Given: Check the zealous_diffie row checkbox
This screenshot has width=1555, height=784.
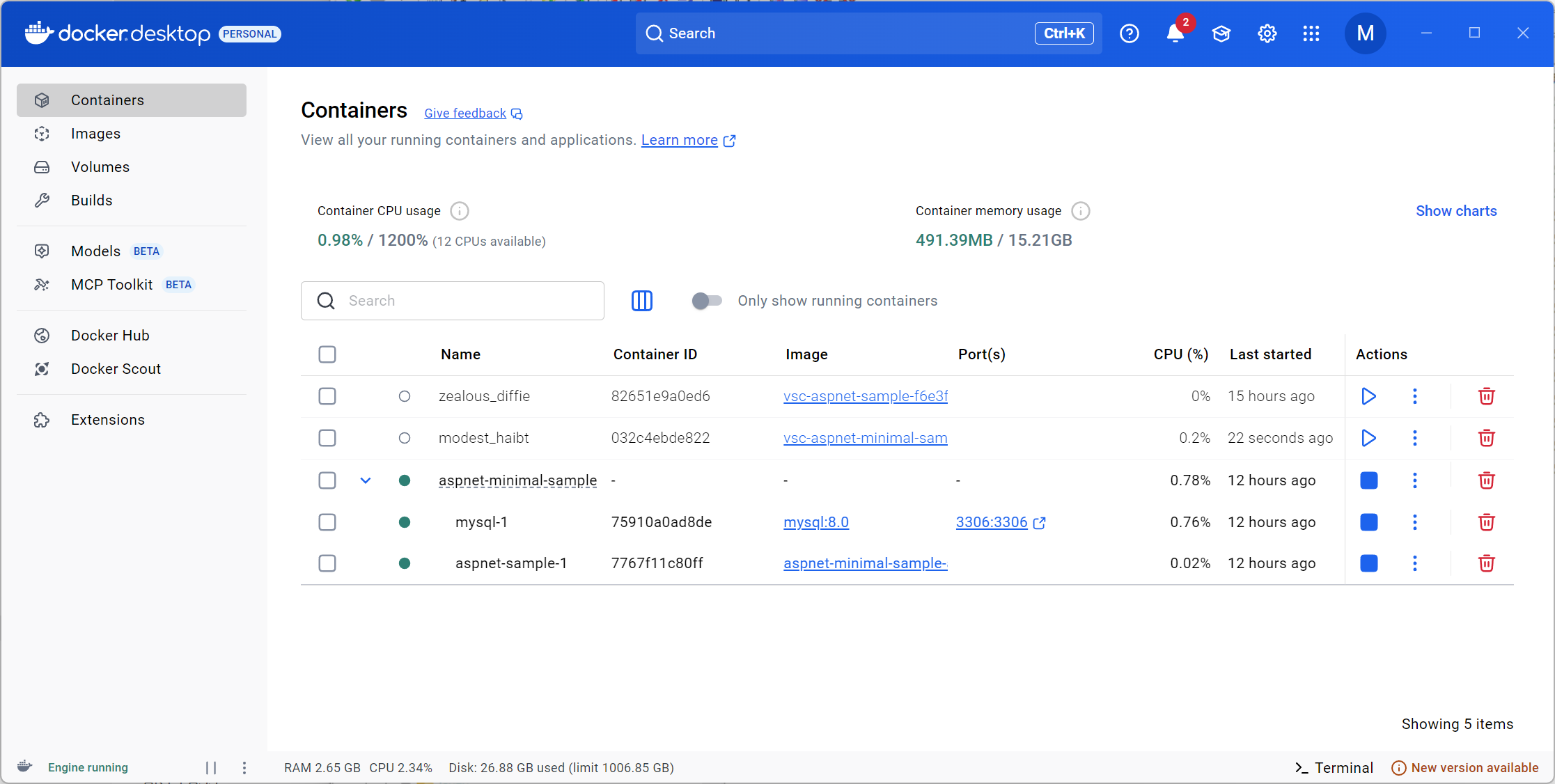Looking at the screenshot, I should pyautogui.click(x=327, y=396).
